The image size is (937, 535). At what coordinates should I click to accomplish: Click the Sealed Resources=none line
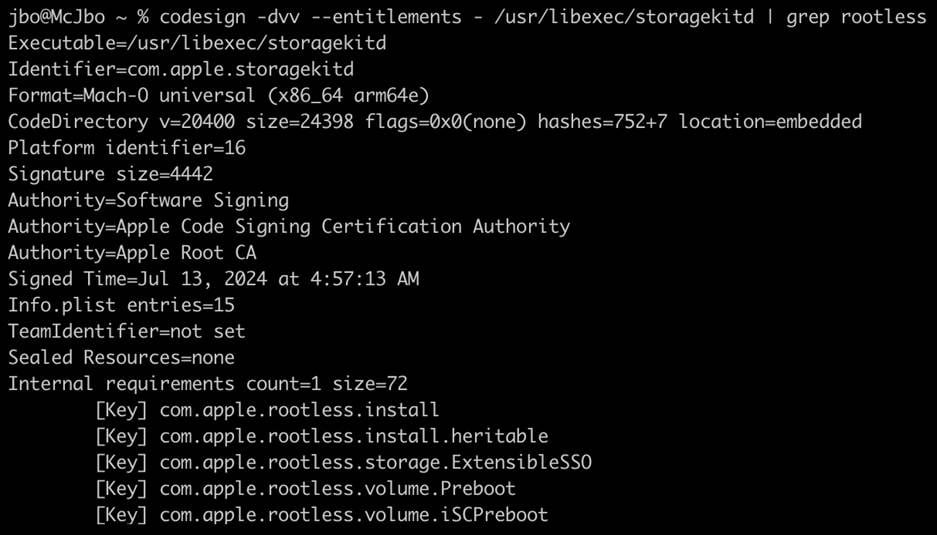click(x=121, y=357)
